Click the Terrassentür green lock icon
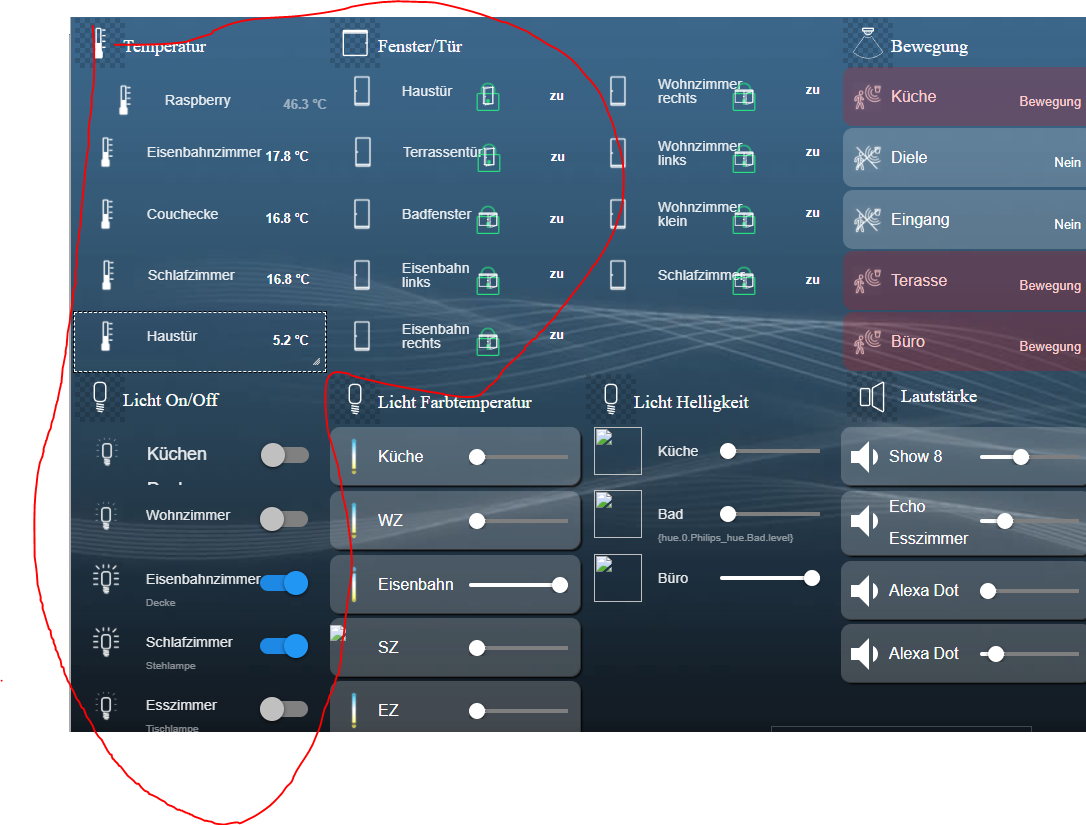This screenshot has width=1086, height=825. (x=489, y=158)
